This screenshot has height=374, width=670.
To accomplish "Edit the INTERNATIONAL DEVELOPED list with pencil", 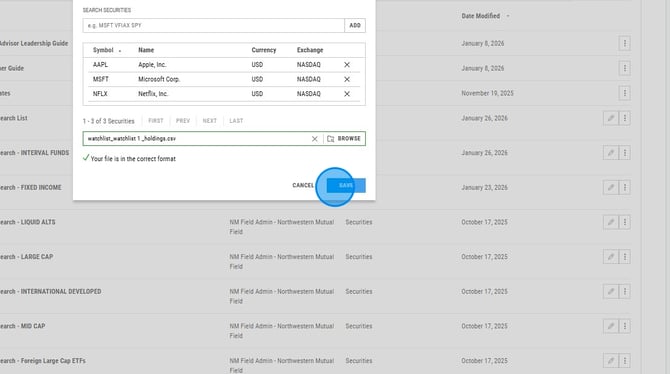I will (x=611, y=291).
